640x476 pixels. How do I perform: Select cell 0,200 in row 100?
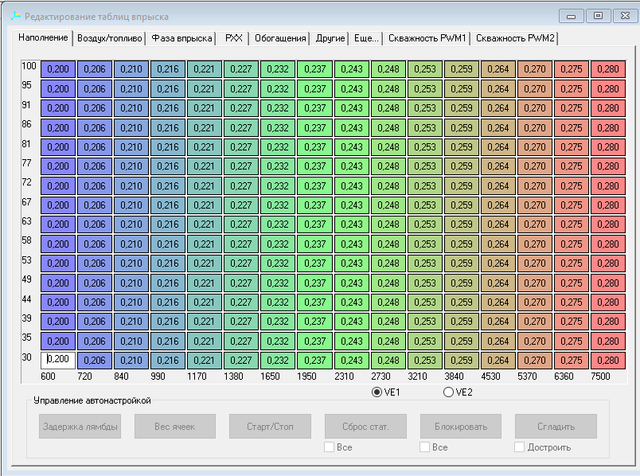coord(58,69)
